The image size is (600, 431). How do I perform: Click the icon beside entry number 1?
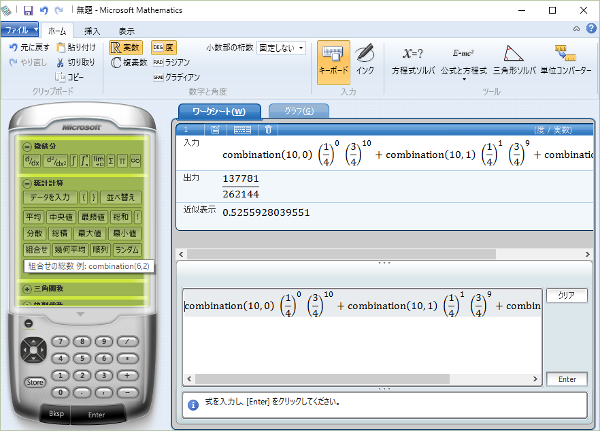215,130
